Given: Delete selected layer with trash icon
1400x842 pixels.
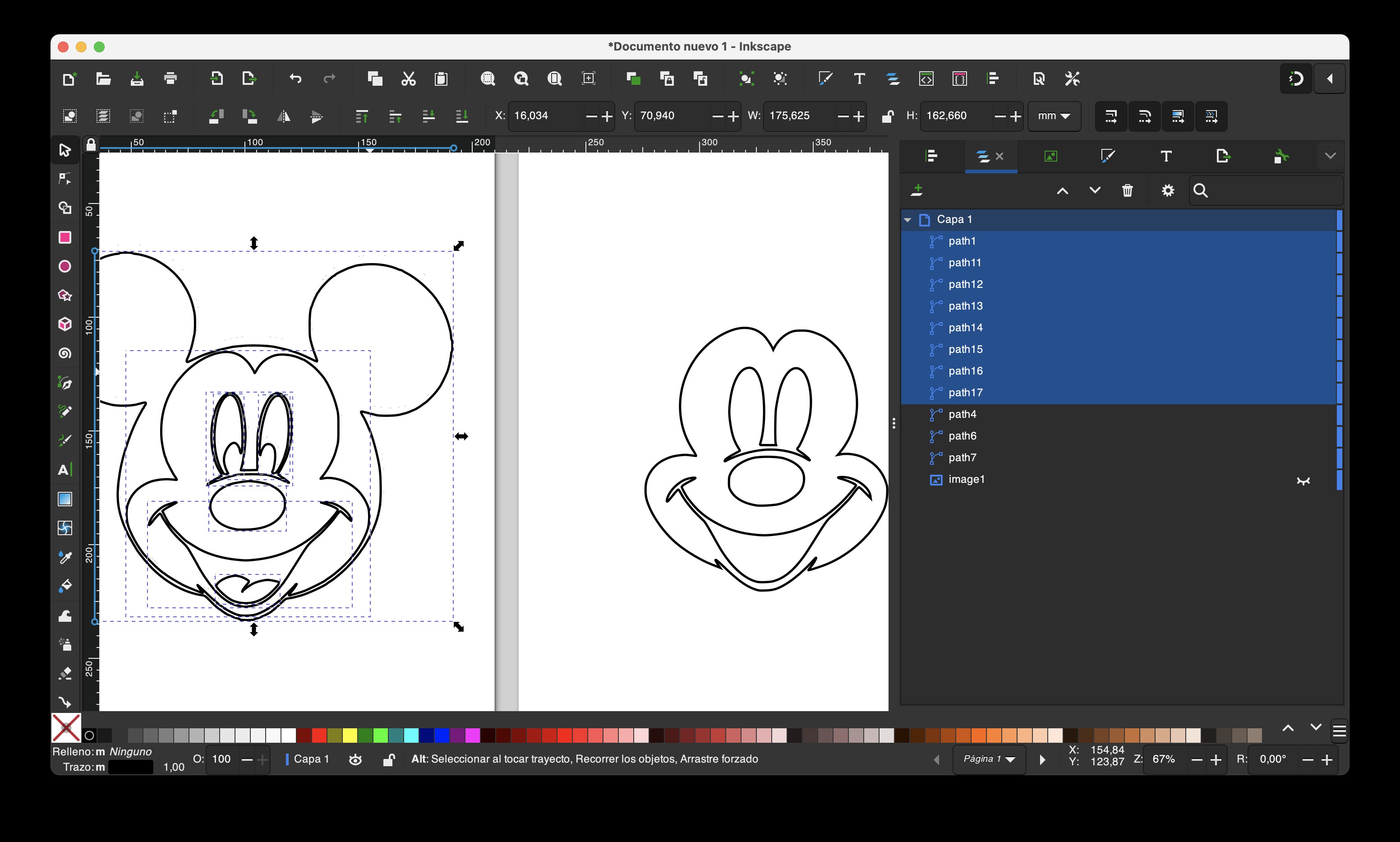Looking at the screenshot, I should 1127,190.
